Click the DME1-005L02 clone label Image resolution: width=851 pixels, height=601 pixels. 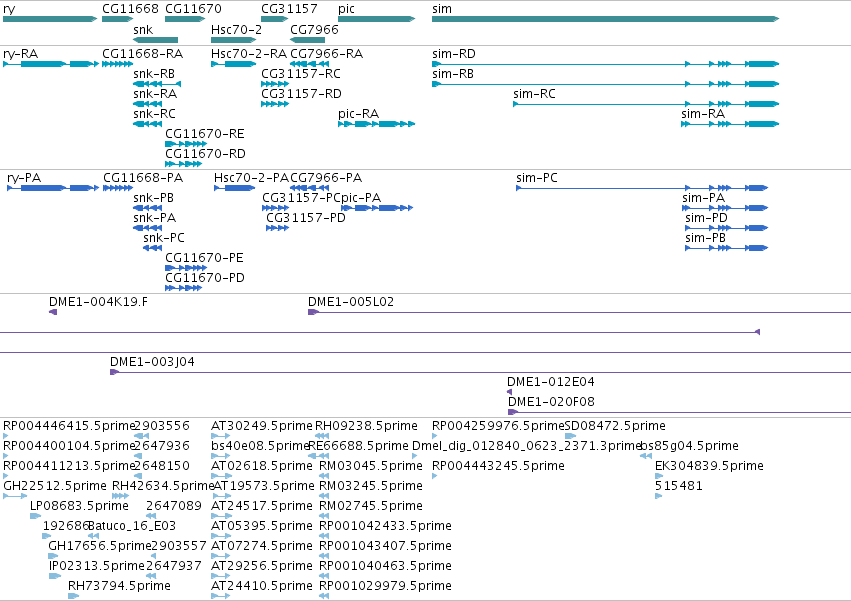click(351, 302)
